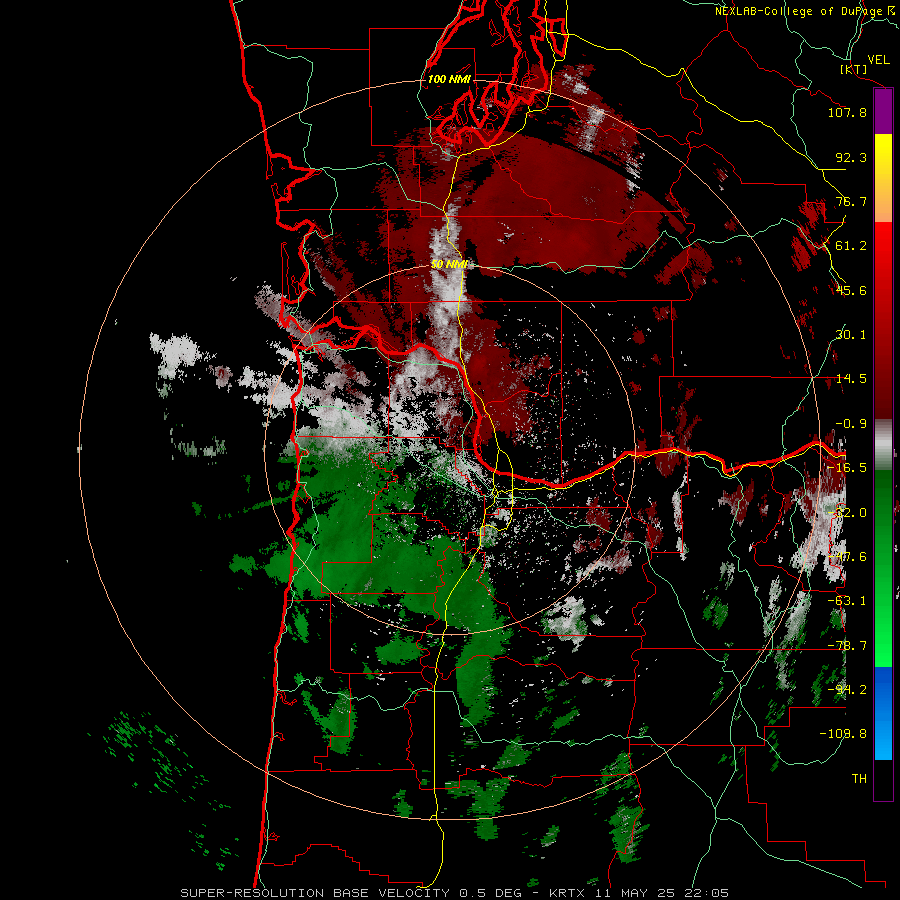The height and width of the screenshot is (900, 900).
Task: Click the 50 NMI range ring label
Action: tap(449, 264)
